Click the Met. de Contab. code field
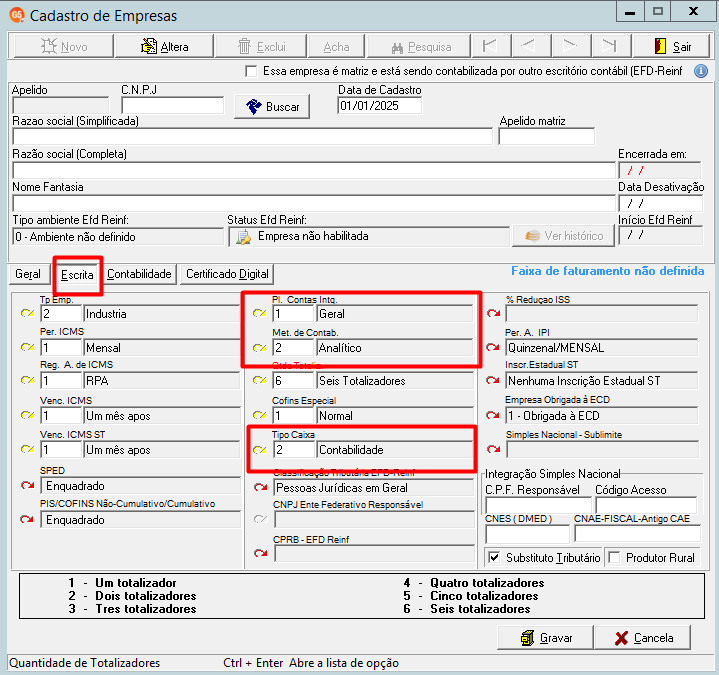 tap(293, 348)
